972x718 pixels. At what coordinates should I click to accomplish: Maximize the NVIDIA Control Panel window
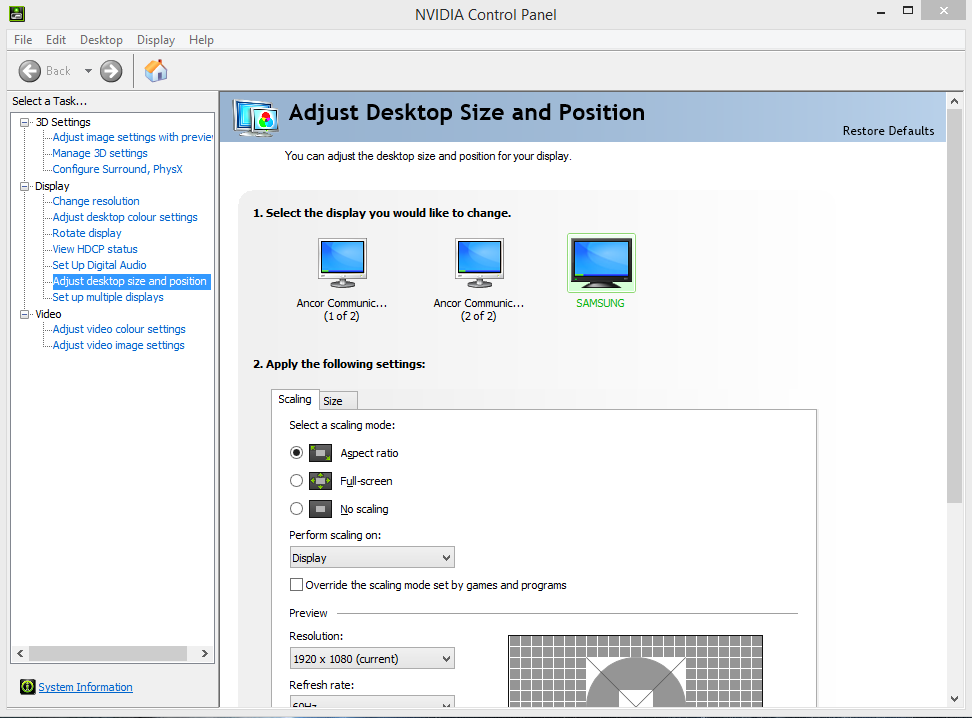(908, 11)
